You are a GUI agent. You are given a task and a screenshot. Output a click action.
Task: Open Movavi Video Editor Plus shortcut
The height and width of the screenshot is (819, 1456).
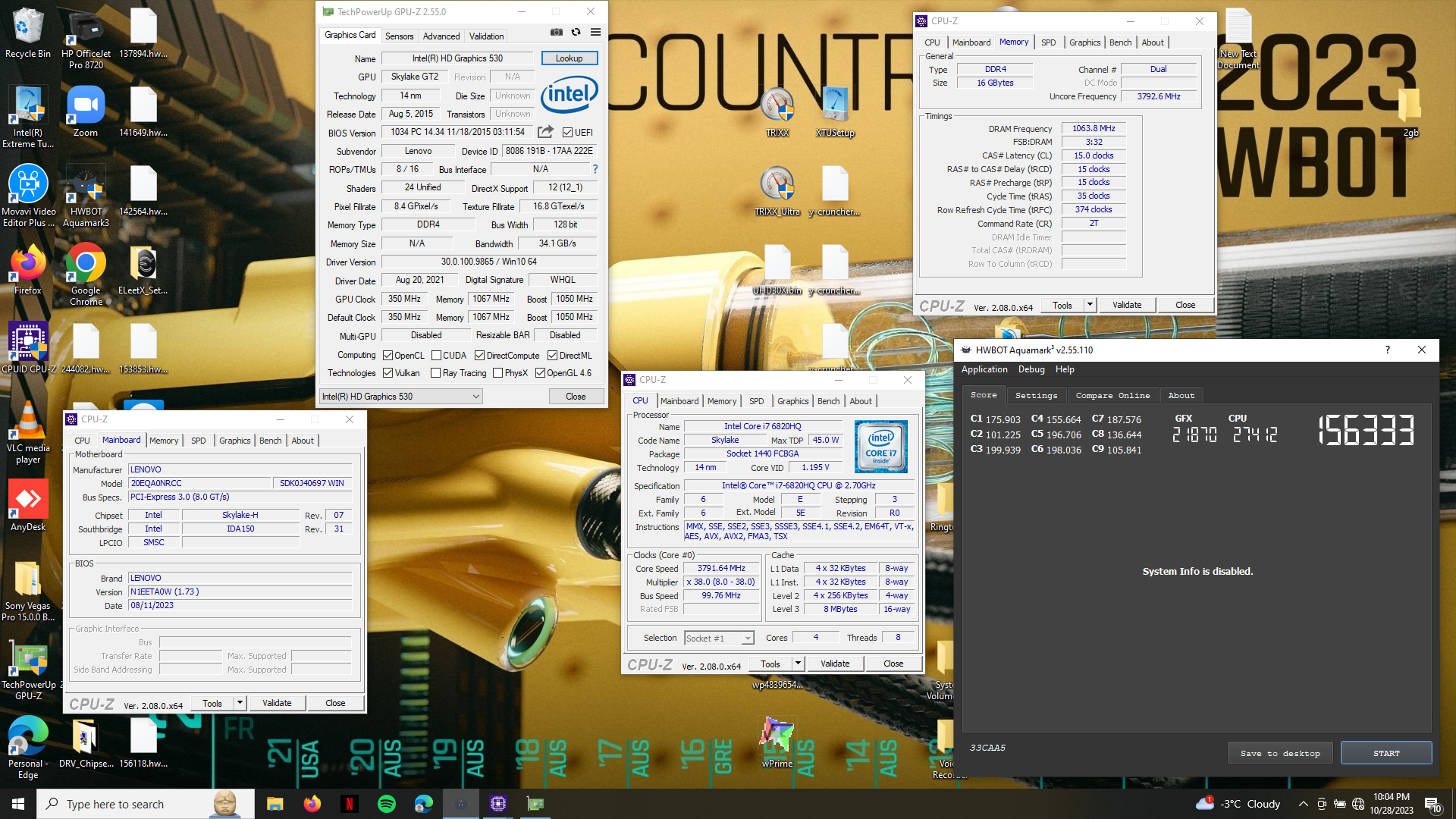[x=28, y=196]
